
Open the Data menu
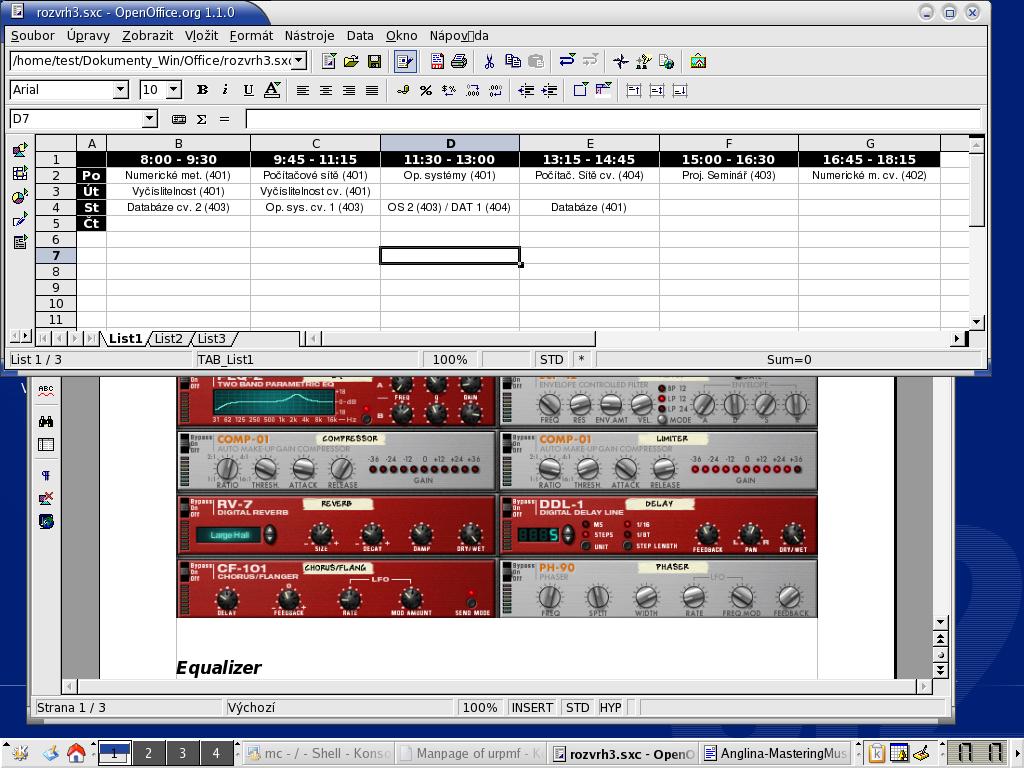[360, 36]
